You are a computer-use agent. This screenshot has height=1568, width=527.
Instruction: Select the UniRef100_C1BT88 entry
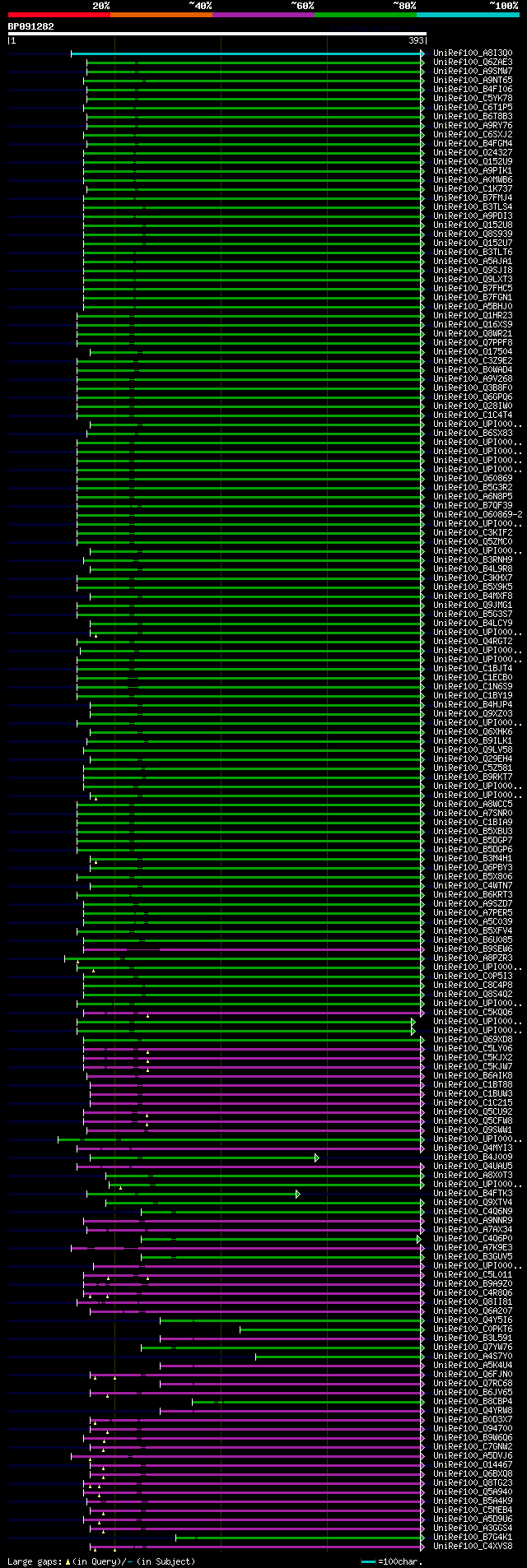[x=473, y=1085]
